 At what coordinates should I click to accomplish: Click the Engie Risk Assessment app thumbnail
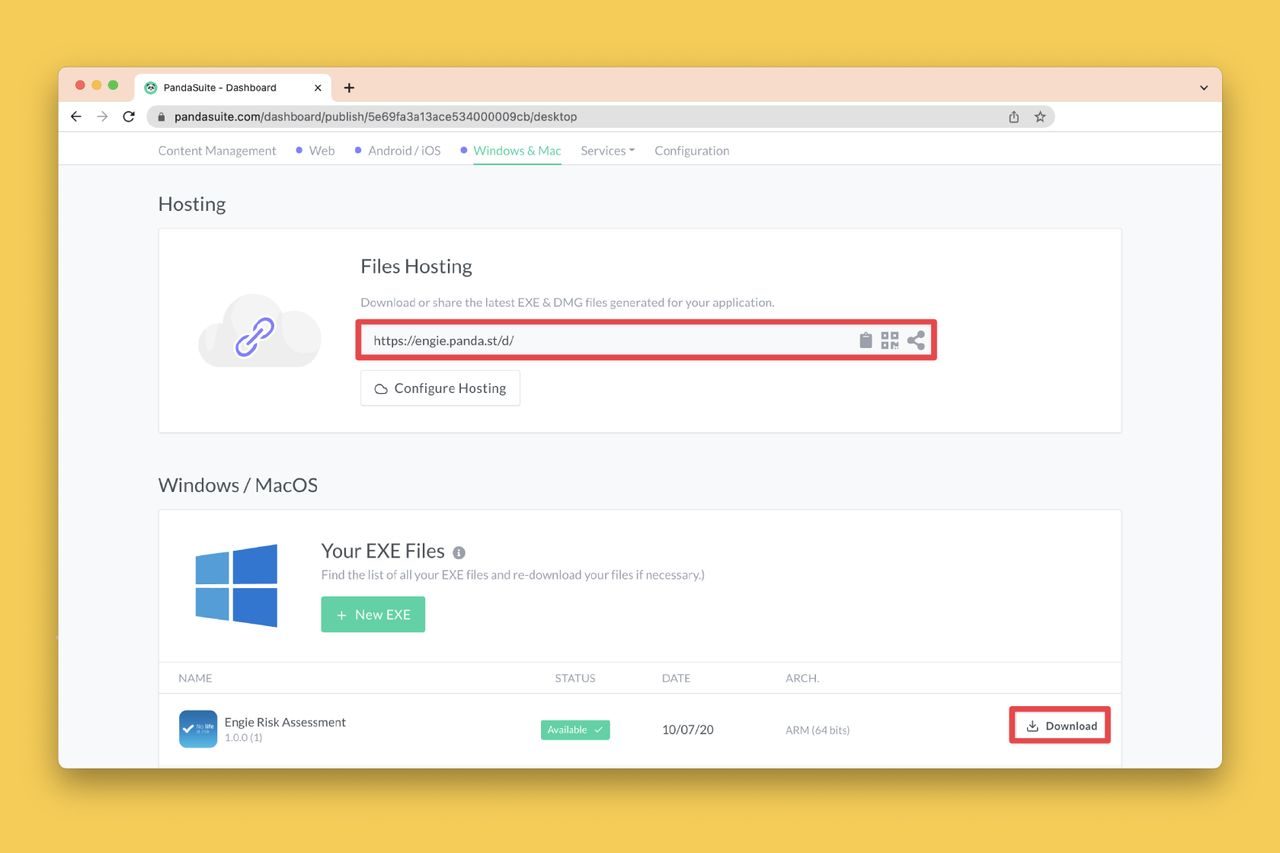pyautogui.click(x=197, y=728)
